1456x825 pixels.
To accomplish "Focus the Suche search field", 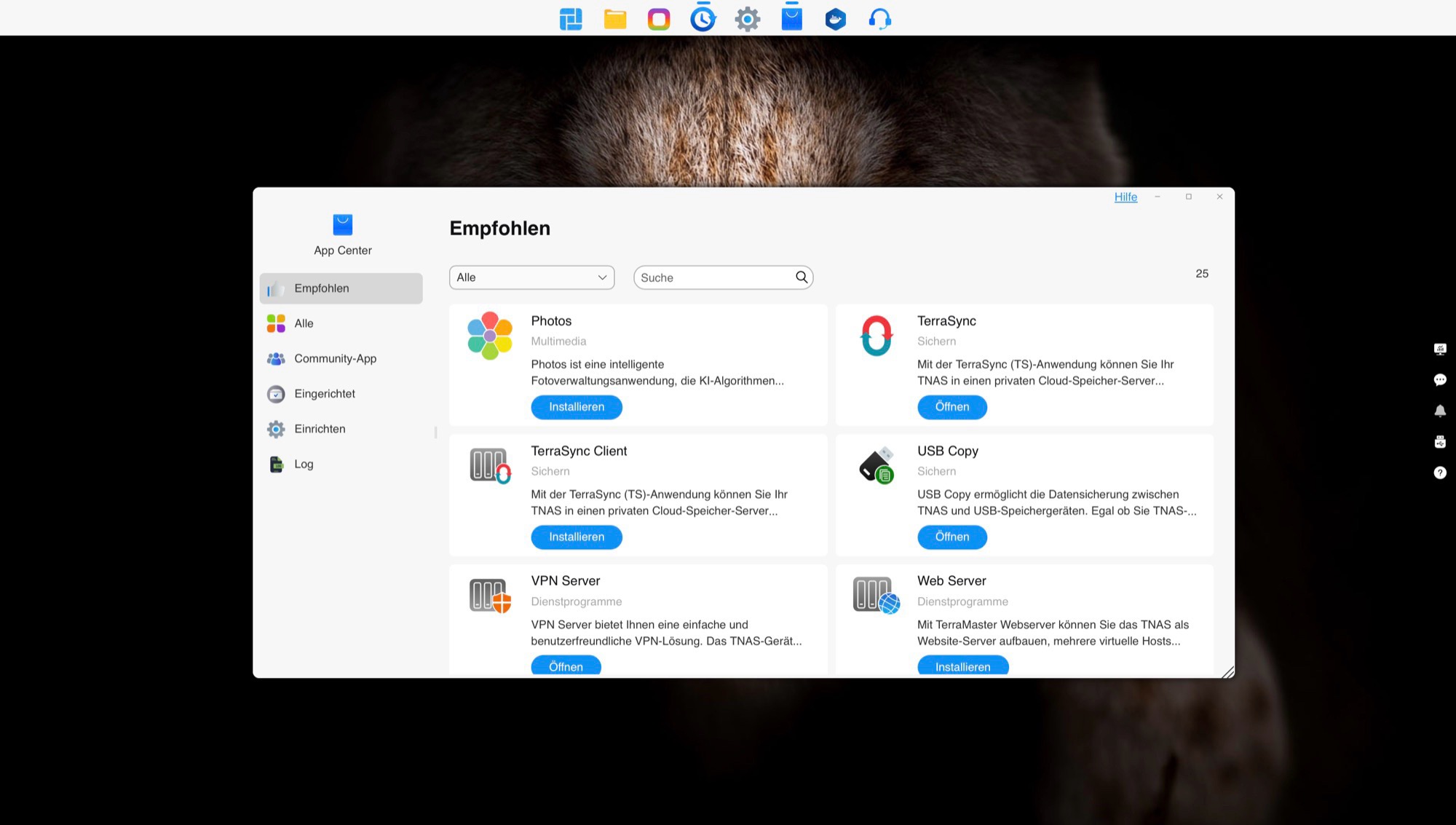I will click(713, 277).
